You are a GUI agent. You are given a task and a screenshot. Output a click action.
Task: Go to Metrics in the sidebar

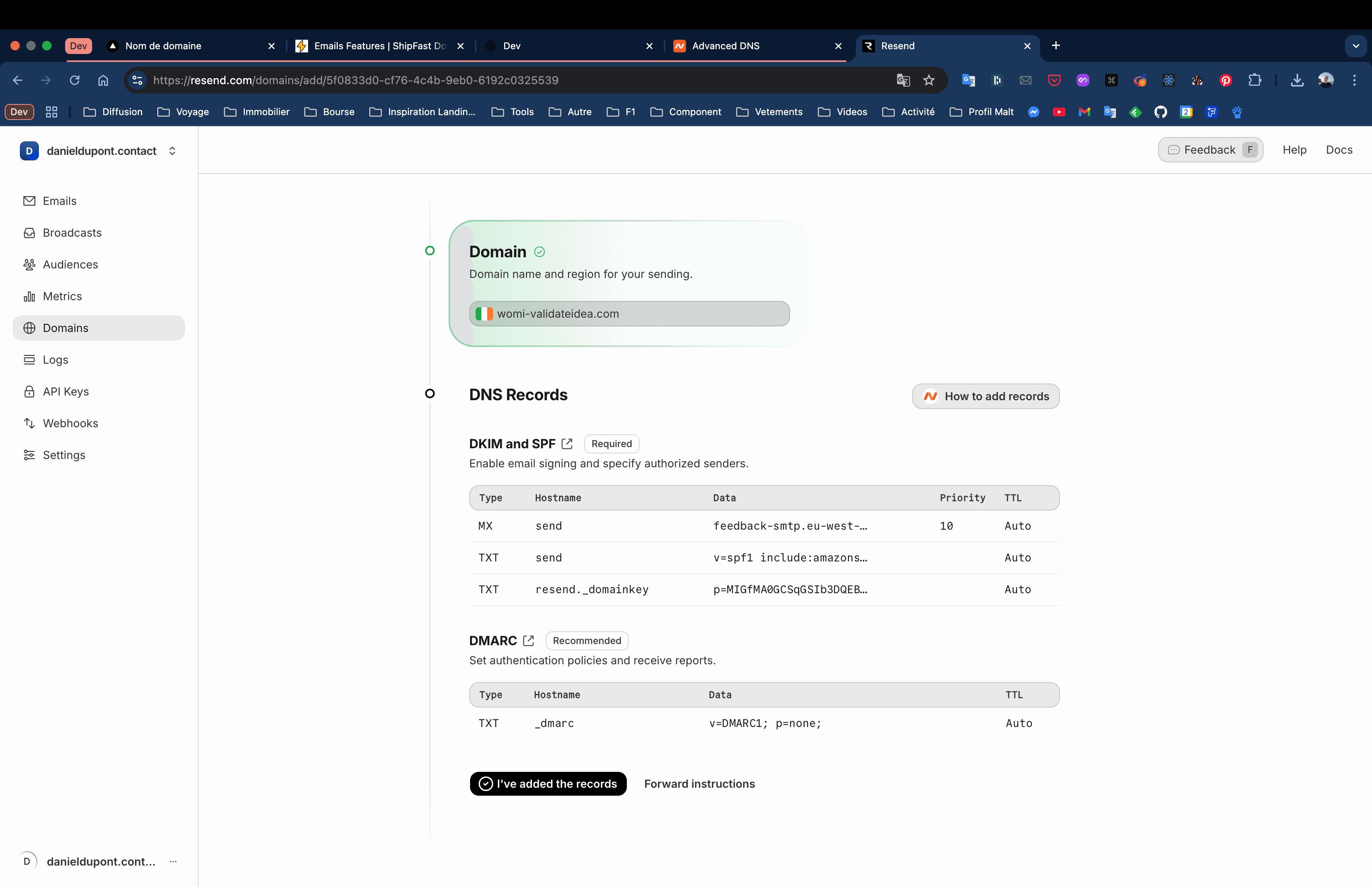(x=62, y=296)
